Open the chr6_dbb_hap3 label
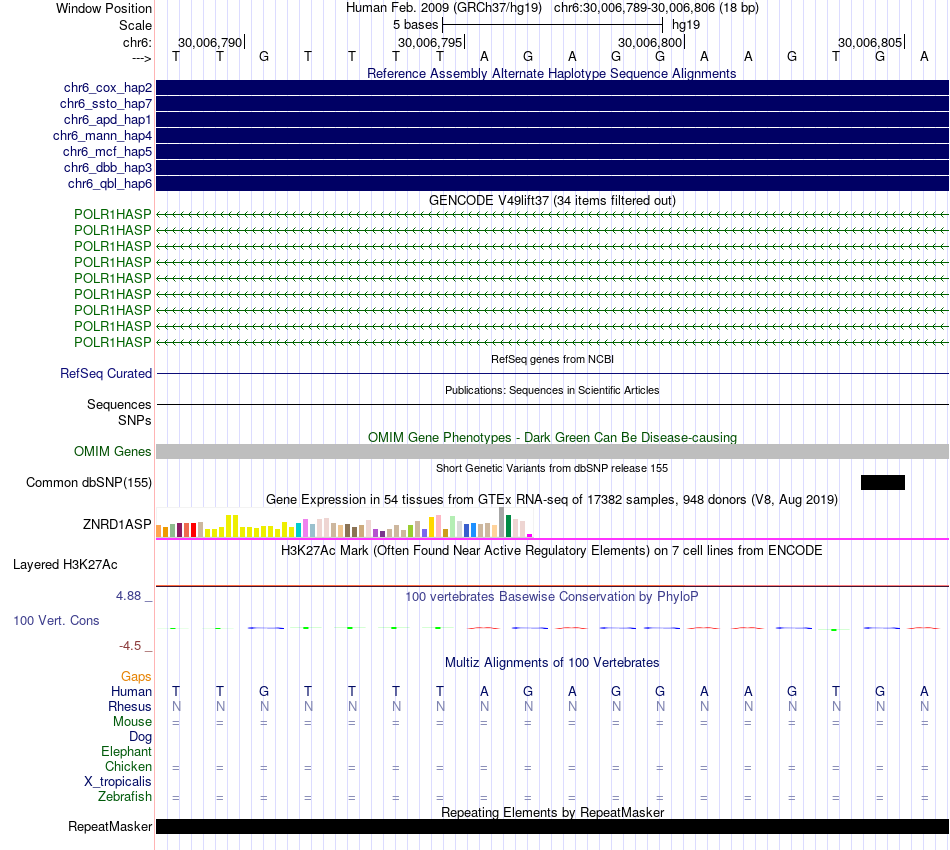Image resolution: width=950 pixels, height=850 pixels. [108, 168]
